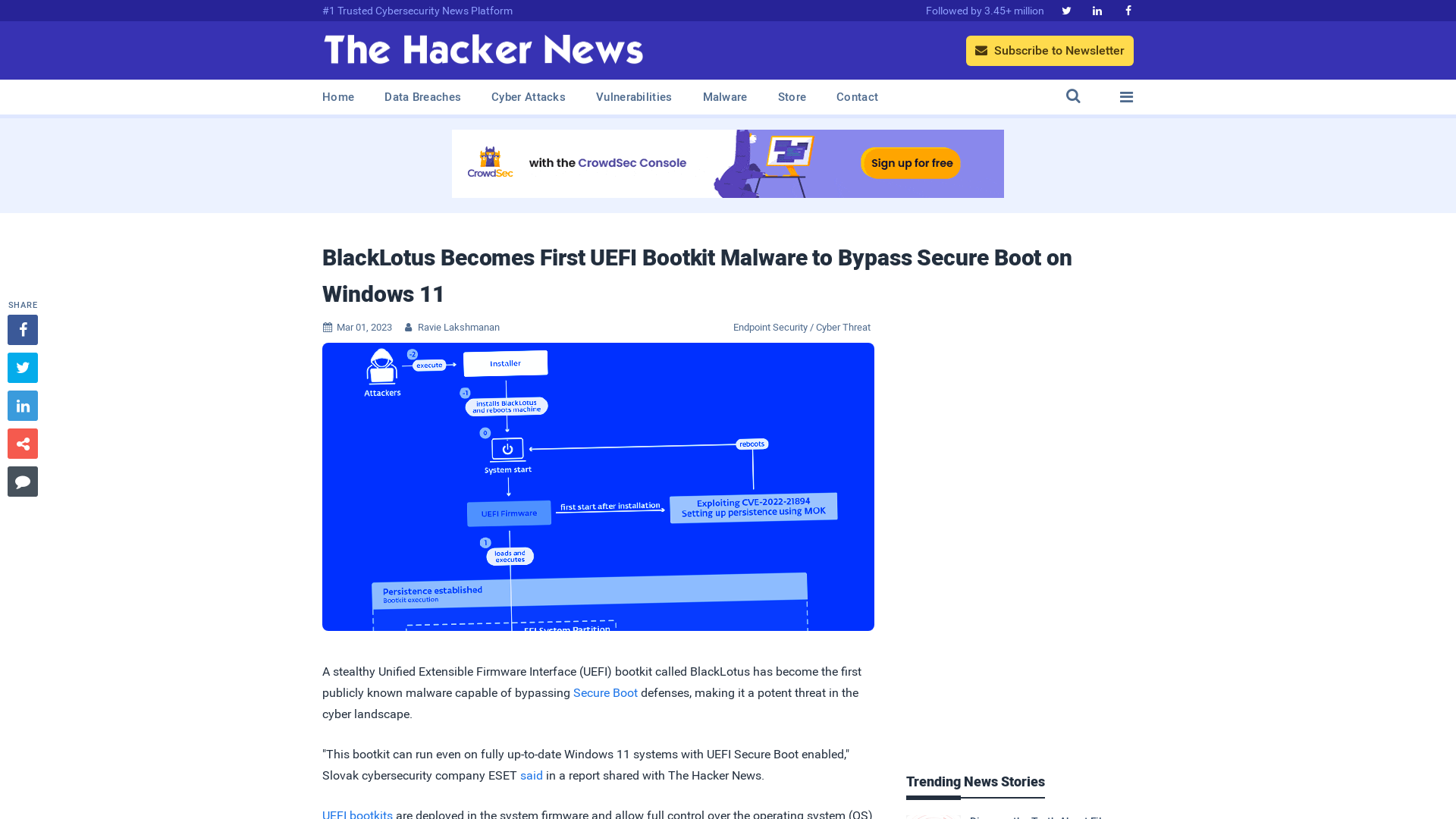Click the Vulnerabilities menu tab
1456x819 pixels.
pos(634,97)
